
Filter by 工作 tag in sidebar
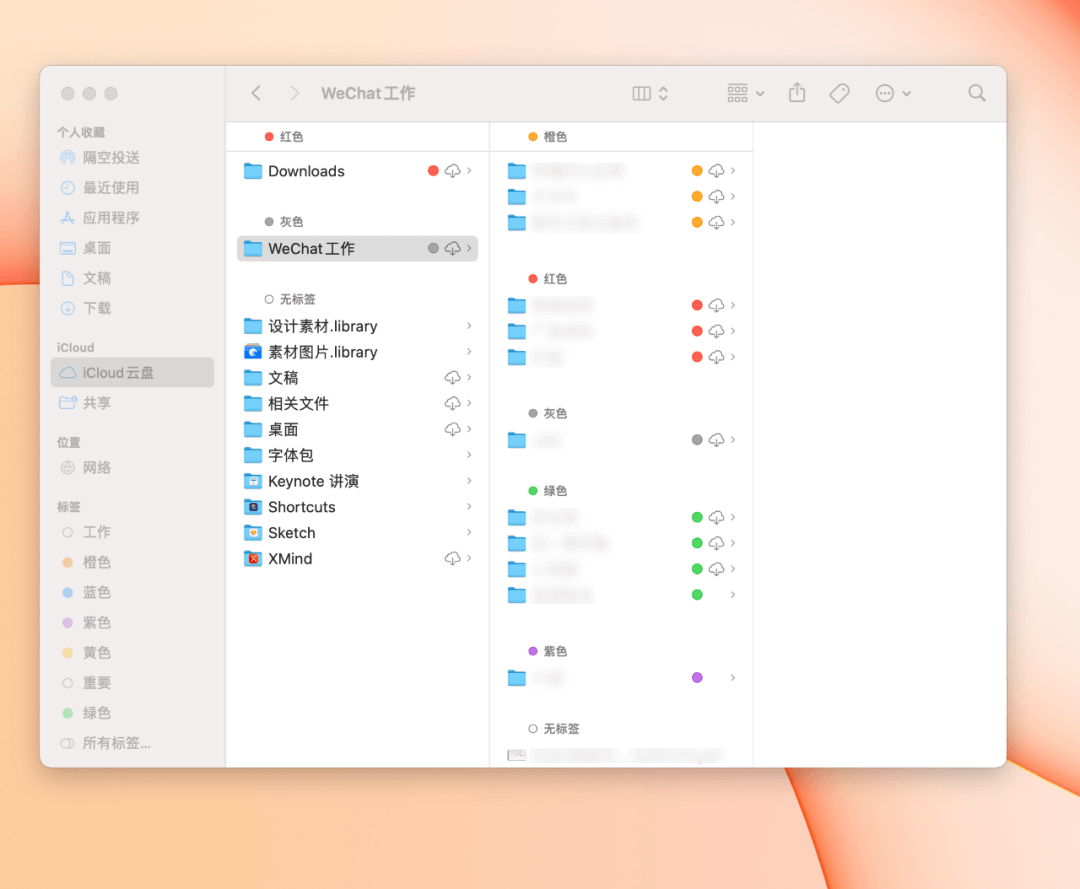tap(132, 532)
